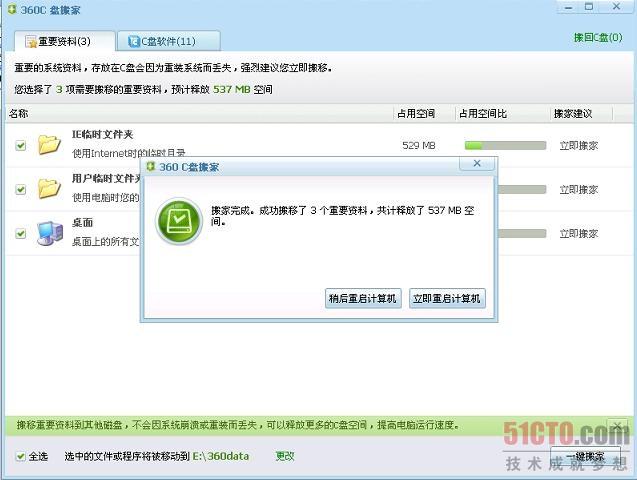Click the 一键搬家 button
Image resolution: width=637 pixels, height=480 pixels.
(x=585, y=456)
